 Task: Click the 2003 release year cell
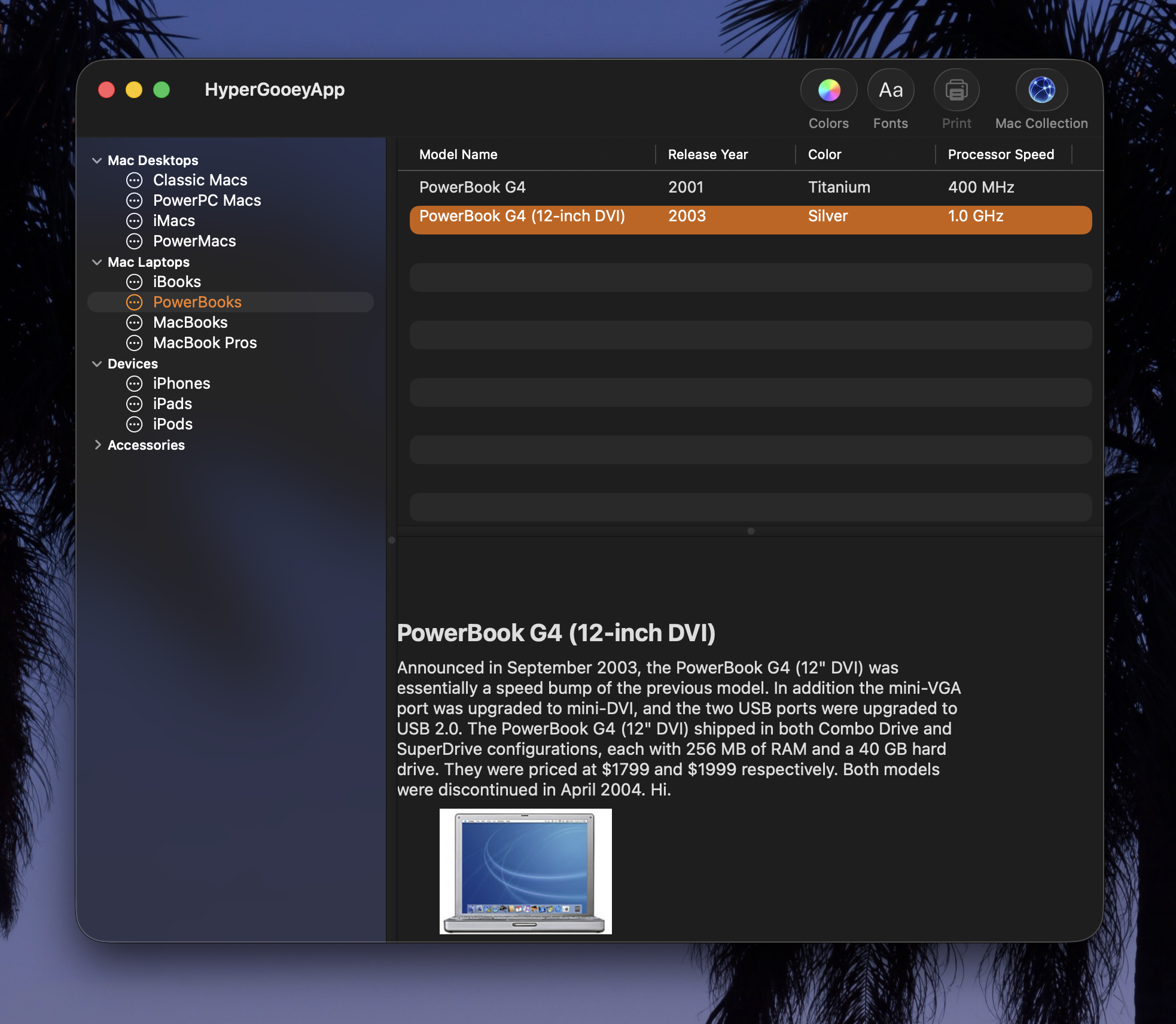click(x=687, y=216)
